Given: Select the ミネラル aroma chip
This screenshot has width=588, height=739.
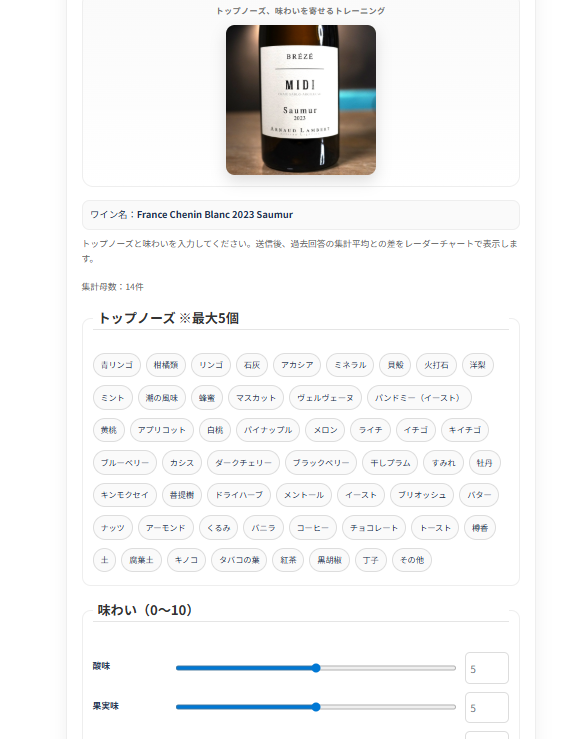Looking at the screenshot, I should (350, 365).
